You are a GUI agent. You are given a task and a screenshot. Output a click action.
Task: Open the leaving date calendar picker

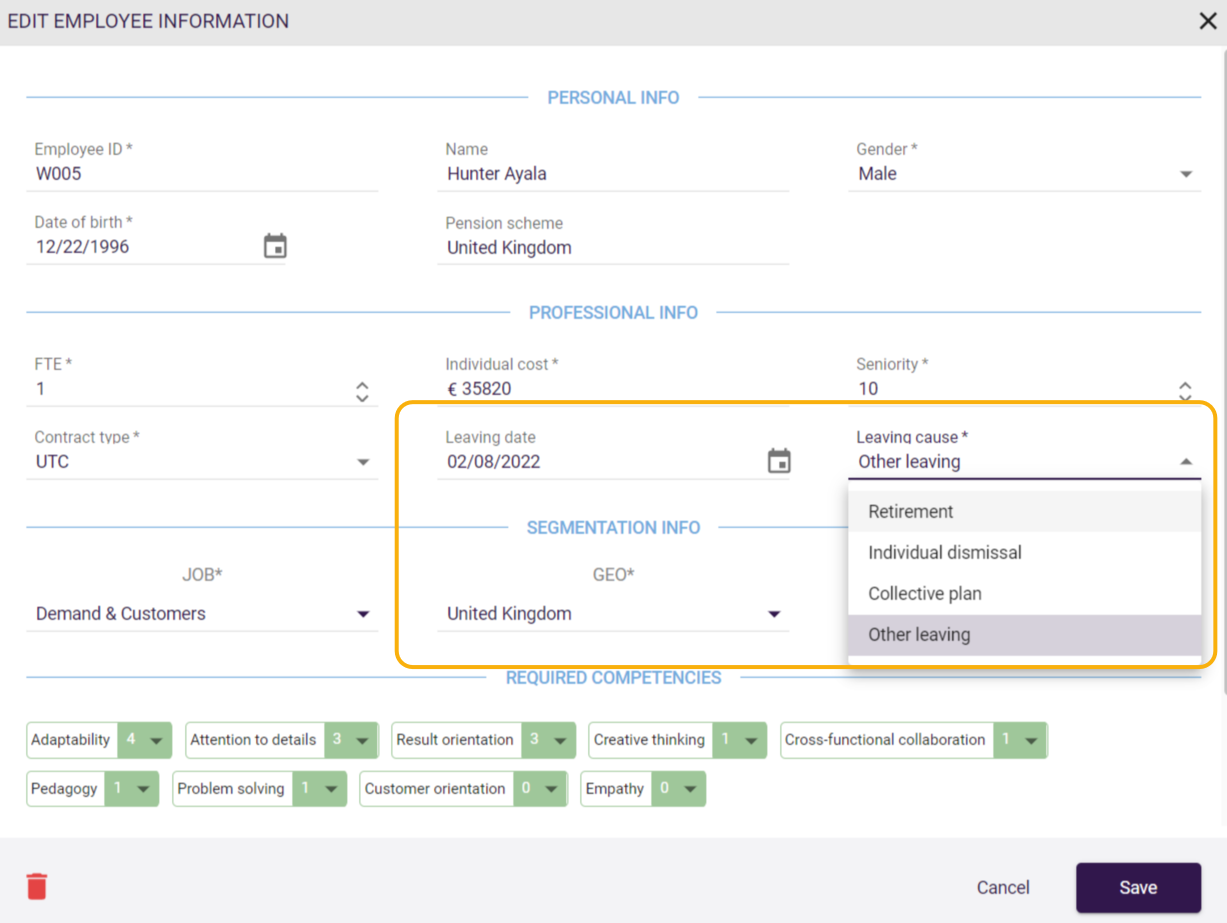tap(779, 461)
